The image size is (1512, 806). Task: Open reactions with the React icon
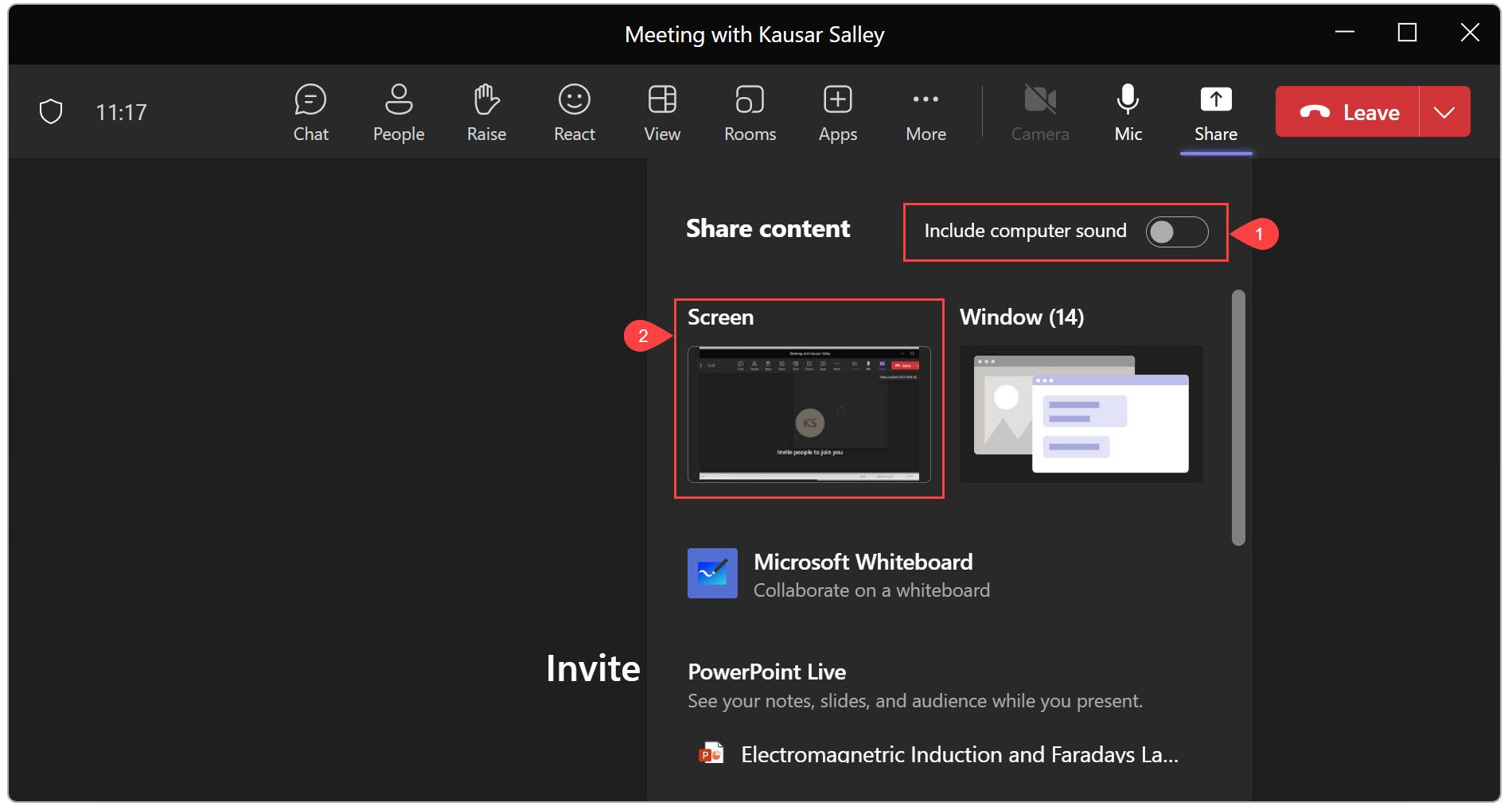(573, 111)
